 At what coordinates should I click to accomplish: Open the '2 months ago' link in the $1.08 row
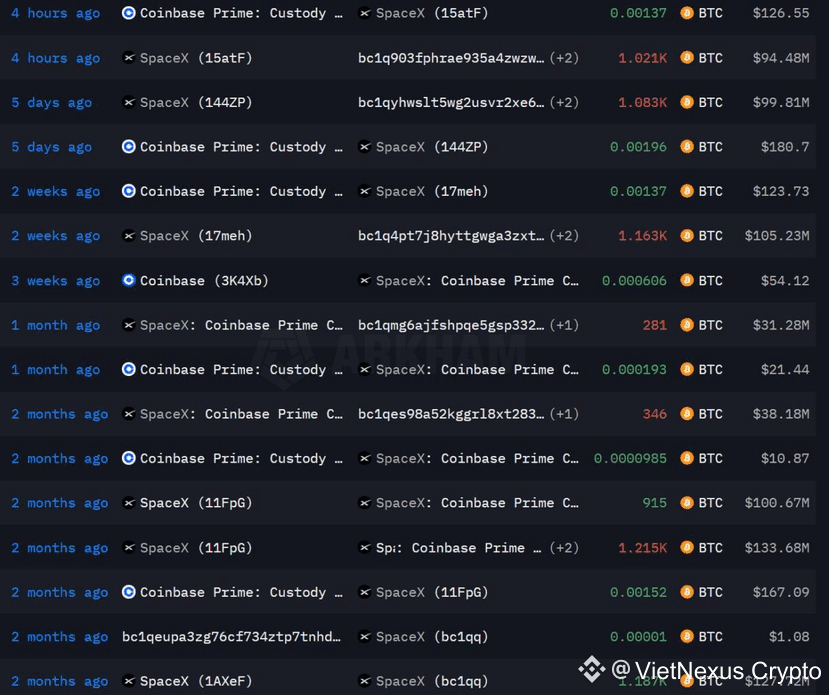tap(60, 636)
